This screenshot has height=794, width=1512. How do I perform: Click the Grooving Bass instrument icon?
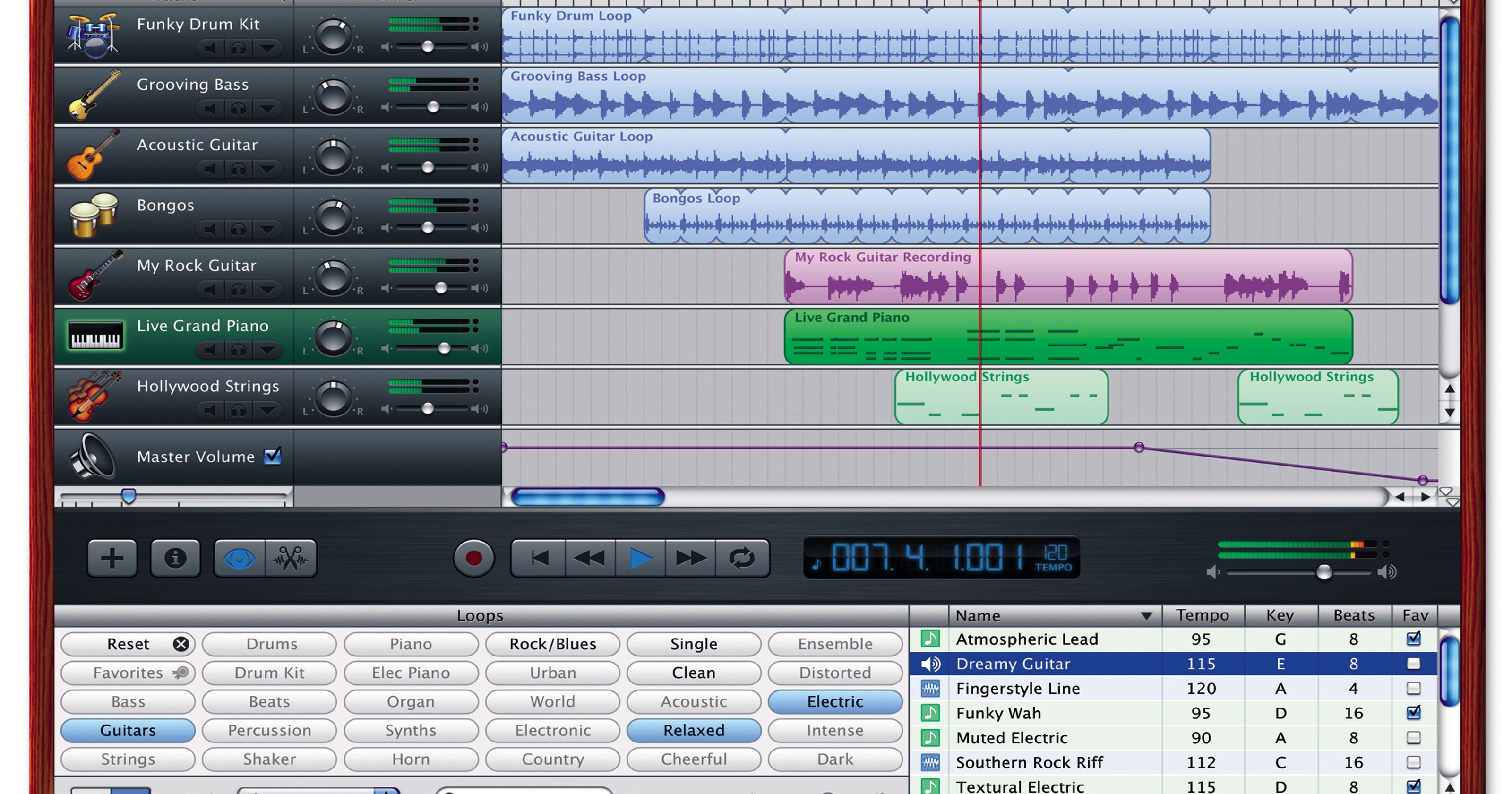click(94, 88)
